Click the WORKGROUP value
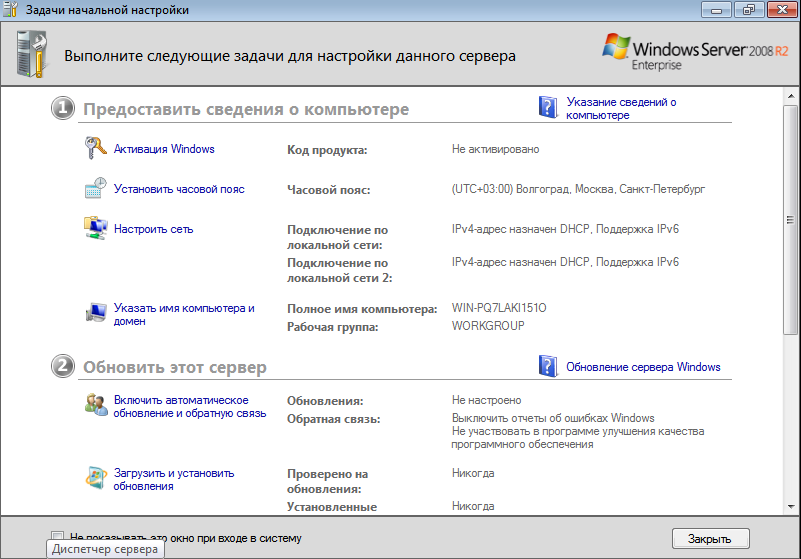 pyautogui.click(x=488, y=325)
